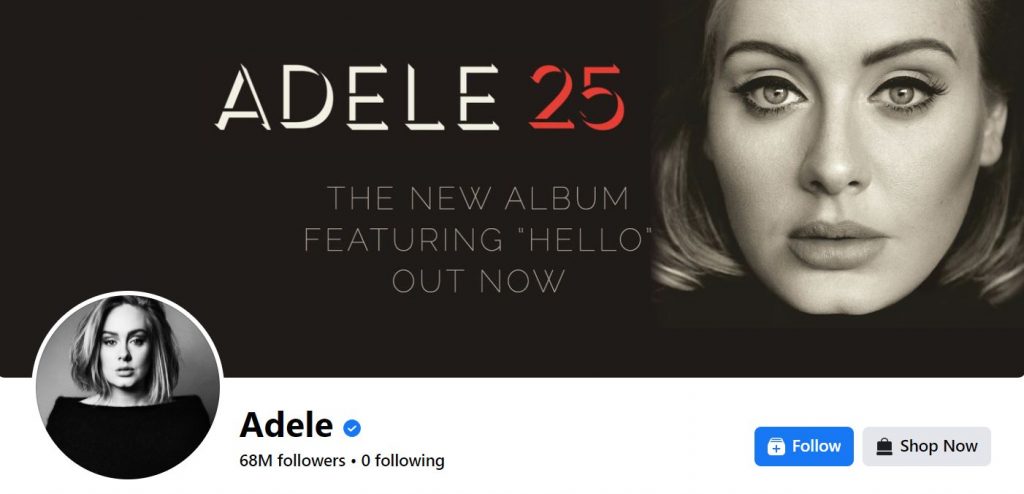Open the Shop Now button
Screen dimensions: 1024x494
(x=926, y=446)
